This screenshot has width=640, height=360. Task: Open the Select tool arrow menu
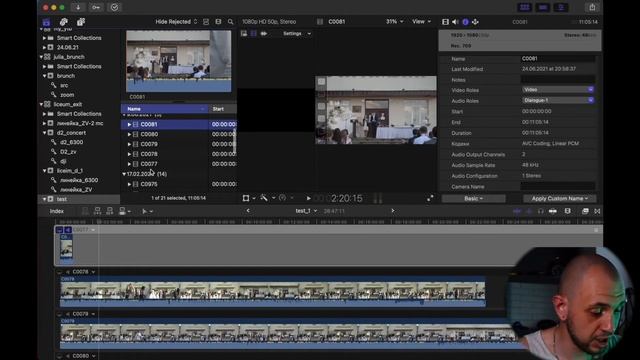[x=147, y=211]
